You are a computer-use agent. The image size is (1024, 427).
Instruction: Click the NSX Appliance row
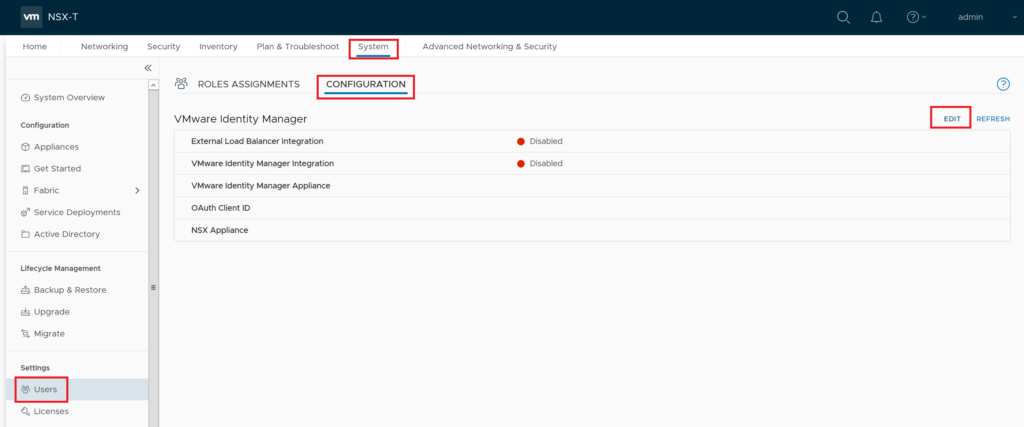592,230
